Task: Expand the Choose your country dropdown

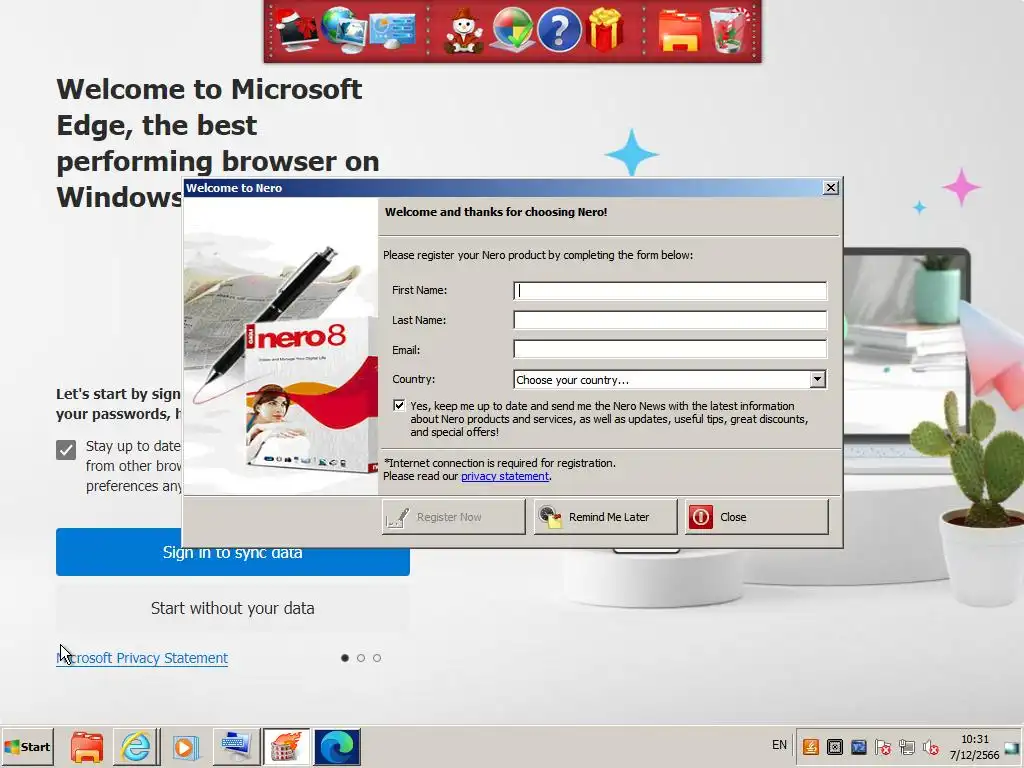Action: click(x=818, y=379)
